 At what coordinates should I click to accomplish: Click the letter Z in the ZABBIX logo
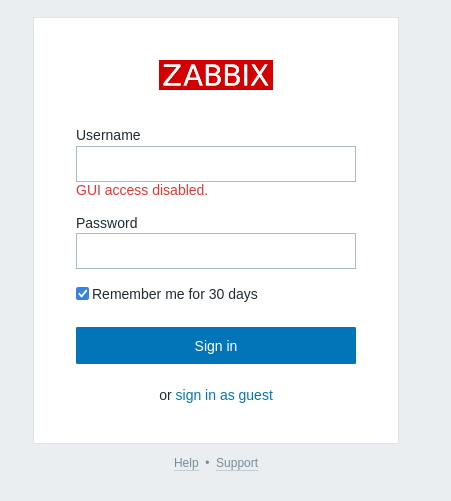click(172, 75)
